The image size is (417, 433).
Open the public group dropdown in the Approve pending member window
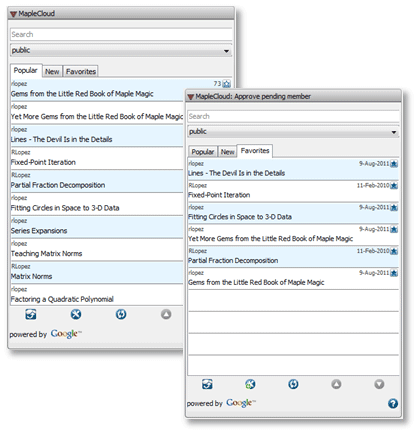point(293,132)
